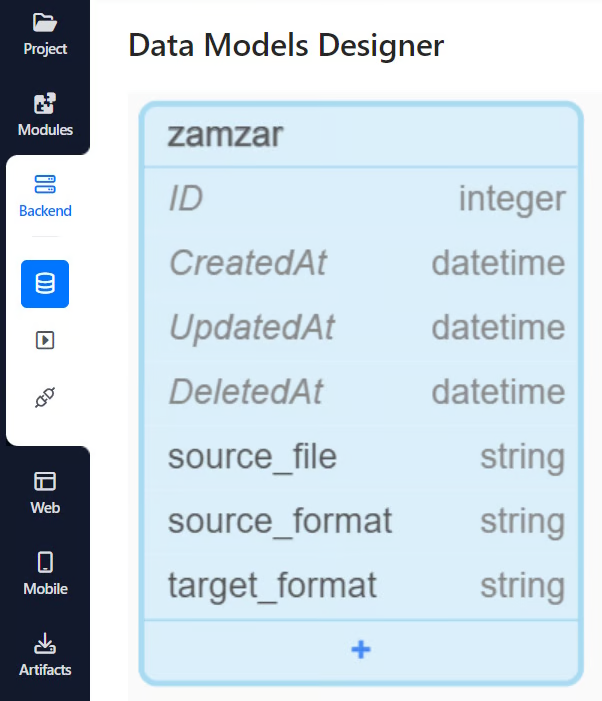Screen dimensions: 602x701
Task: Click the ID field name
Action: (x=186, y=199)
